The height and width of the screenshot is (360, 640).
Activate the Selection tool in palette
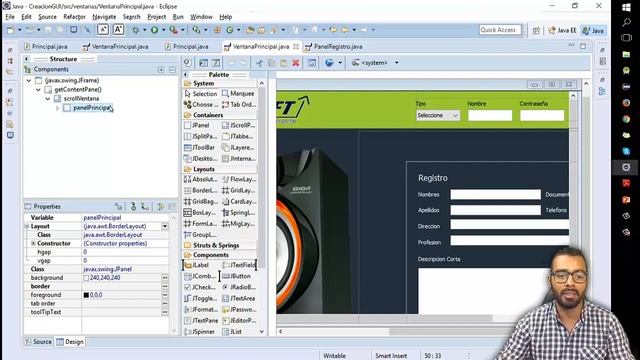(200, 93)
